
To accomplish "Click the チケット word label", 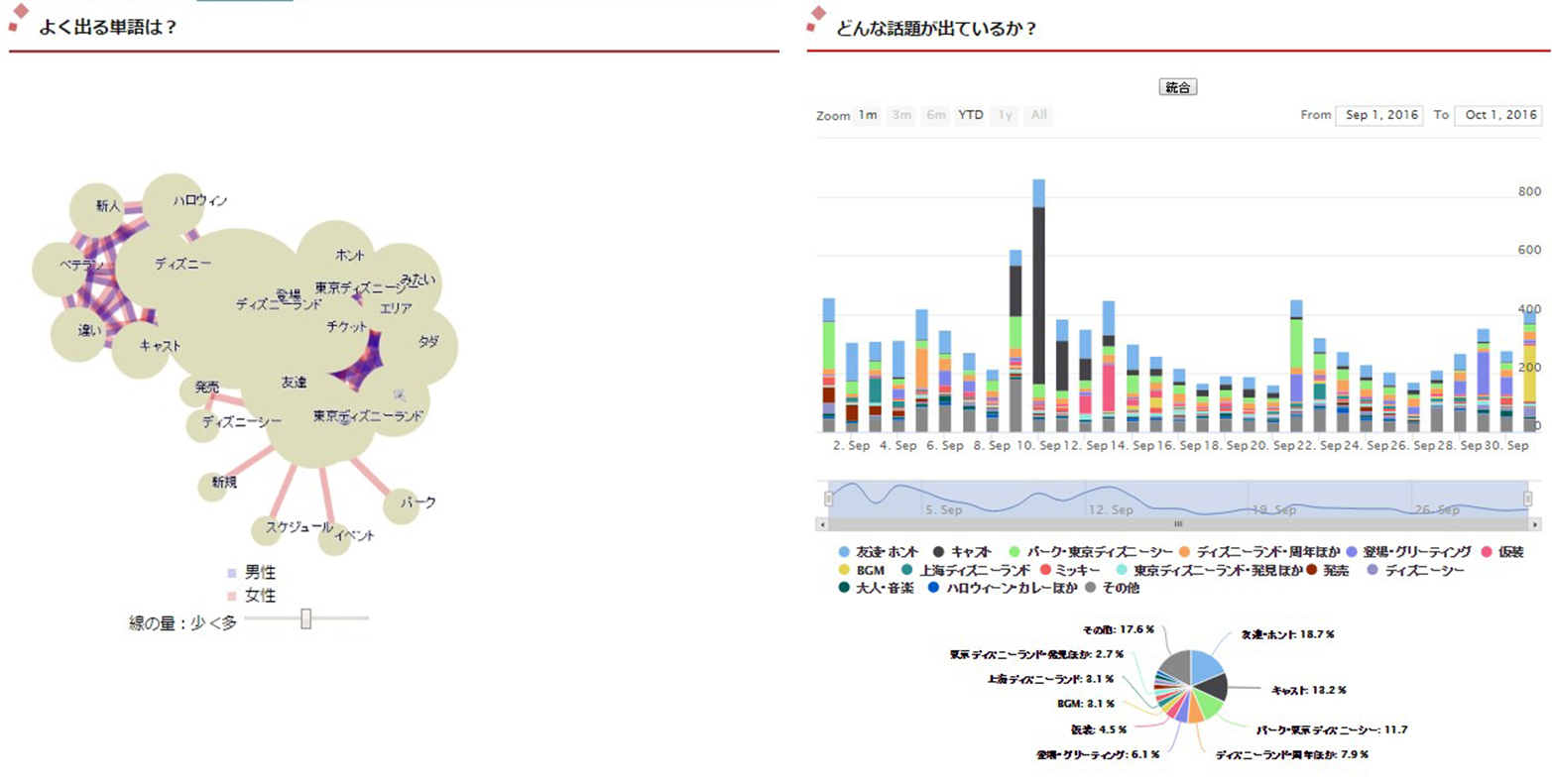I will click(x=347, y=326).
